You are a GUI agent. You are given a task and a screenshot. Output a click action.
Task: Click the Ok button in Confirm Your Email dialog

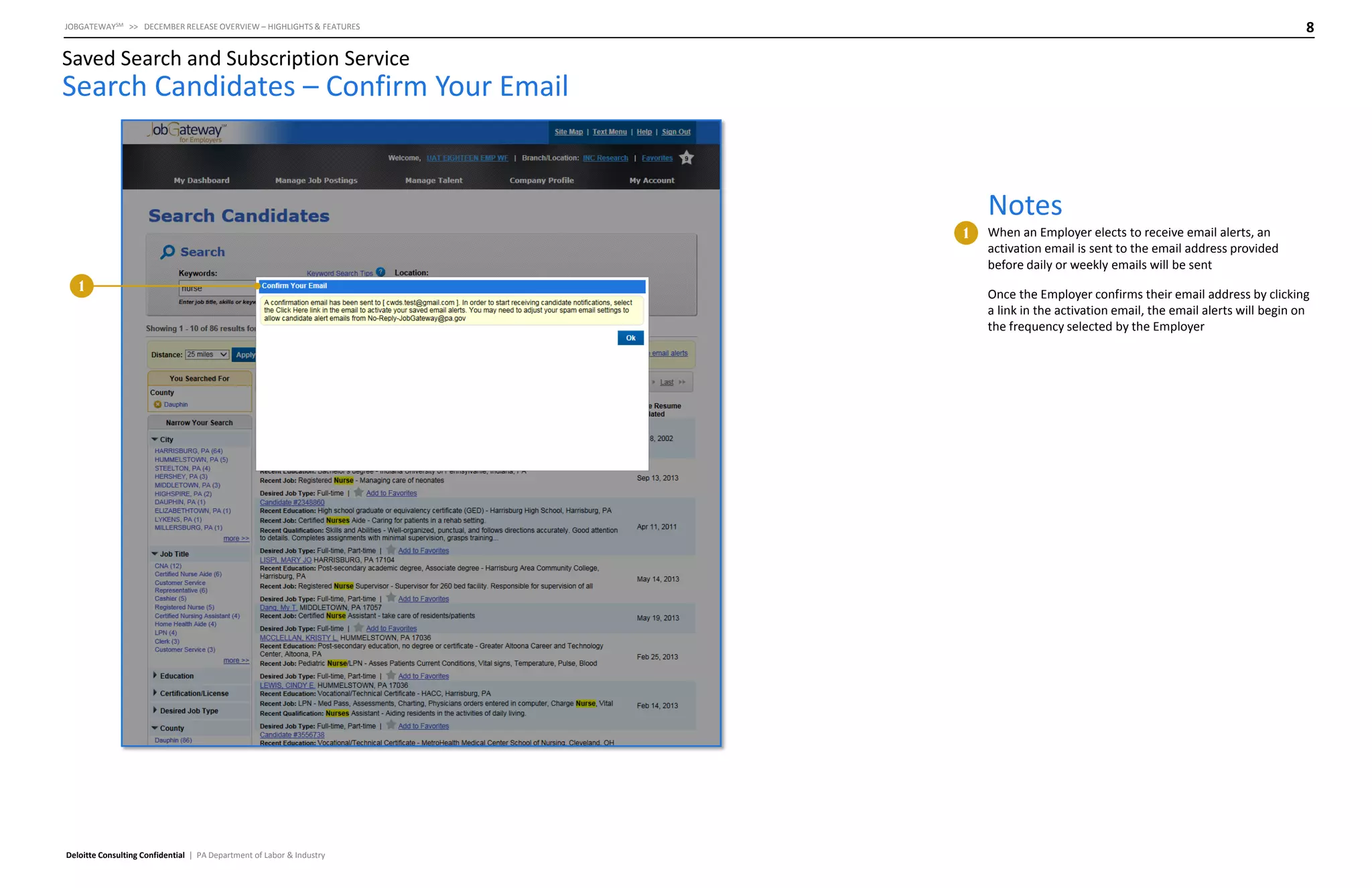[630, 338]
